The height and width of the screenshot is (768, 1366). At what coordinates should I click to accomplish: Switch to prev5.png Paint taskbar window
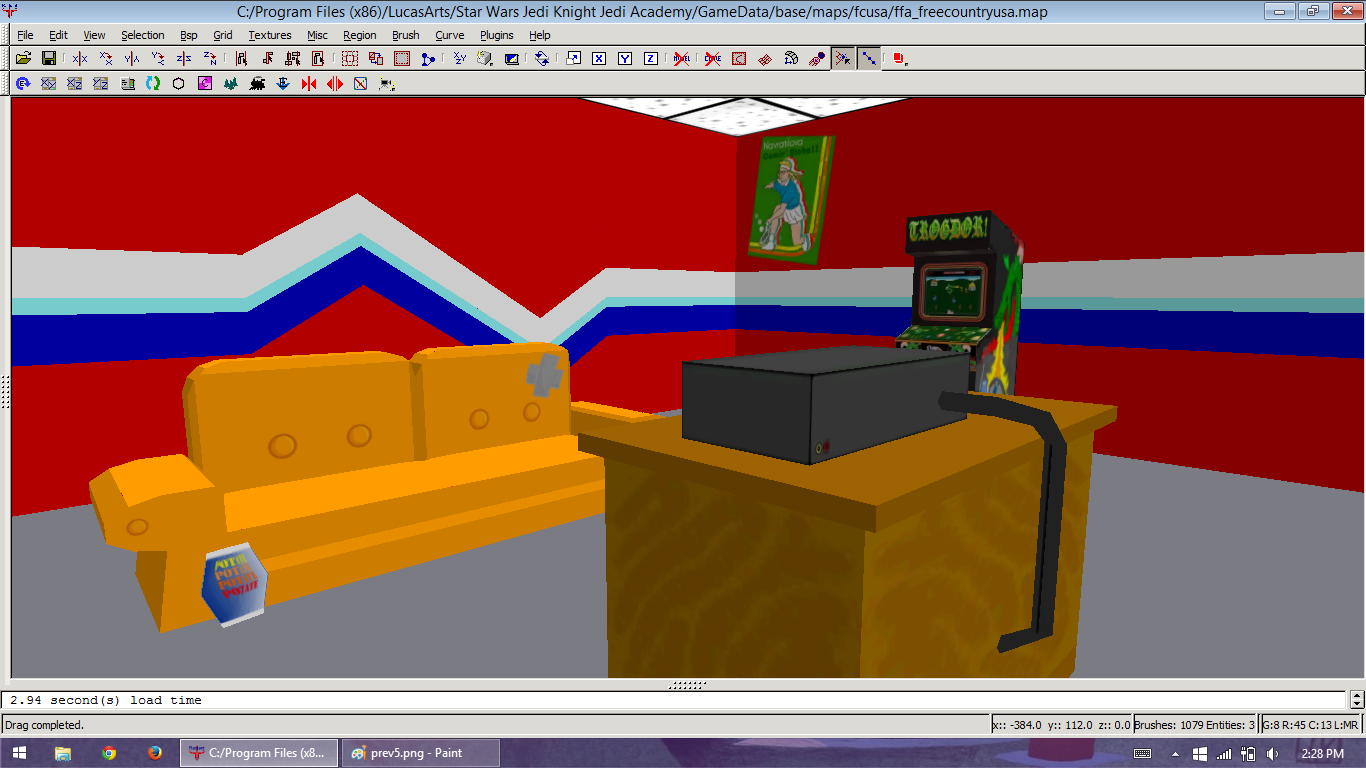click(x=420, y=753)
